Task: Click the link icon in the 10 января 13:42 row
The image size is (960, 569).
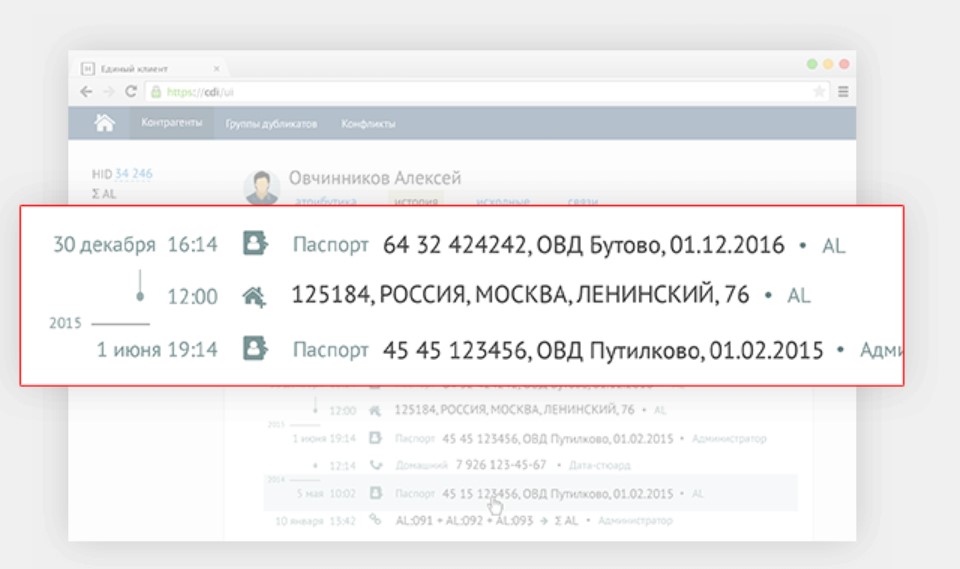Action: pos(375,519)
